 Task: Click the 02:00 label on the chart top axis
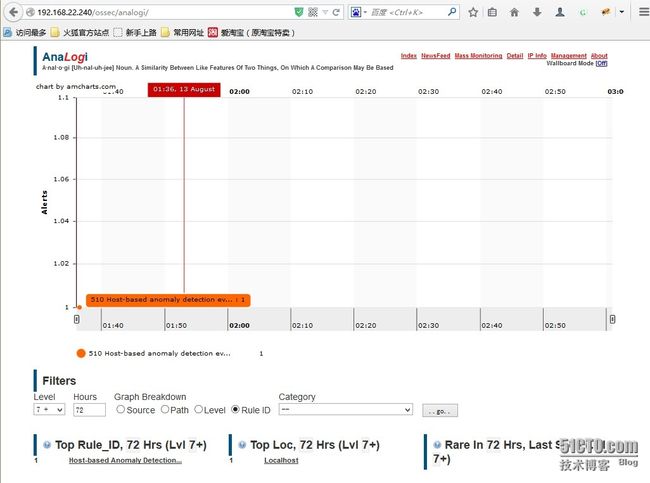pyautogui.click(x=240, y=92)
